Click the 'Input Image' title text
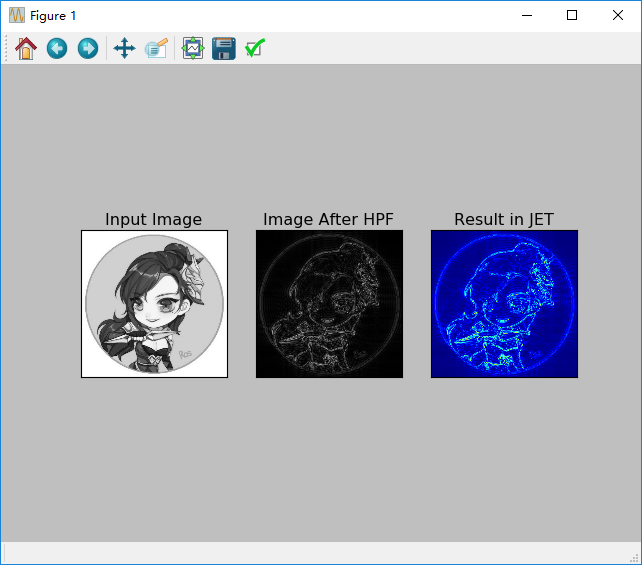 coord(154,219)
